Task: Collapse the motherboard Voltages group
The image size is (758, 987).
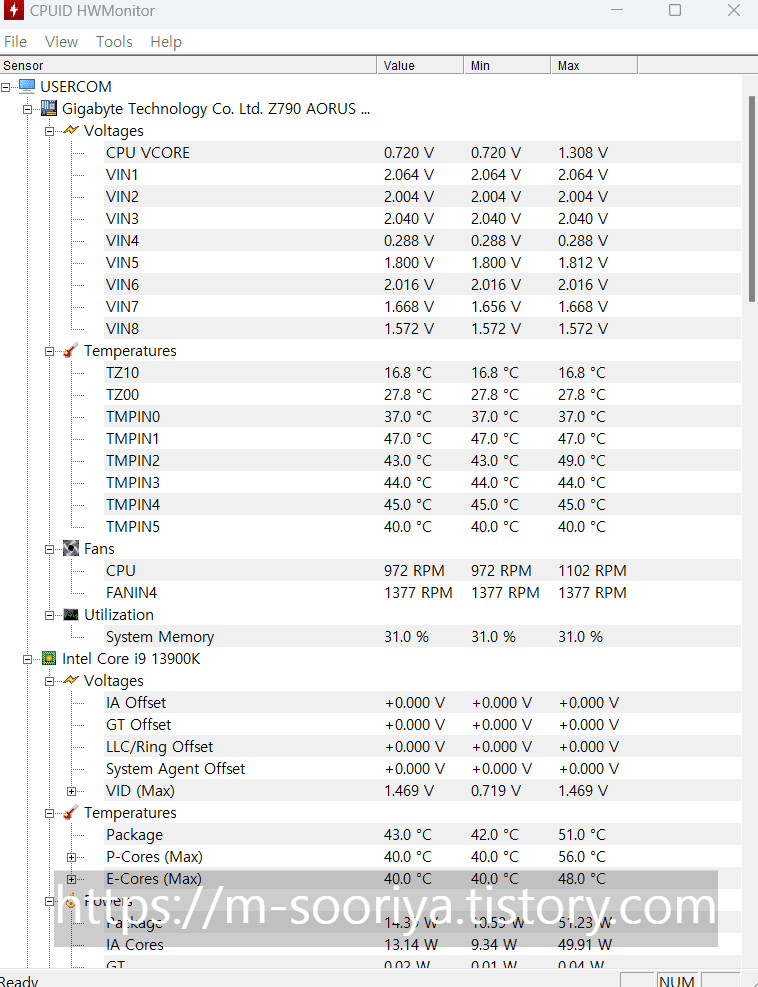Action: [x=50, y=131]
